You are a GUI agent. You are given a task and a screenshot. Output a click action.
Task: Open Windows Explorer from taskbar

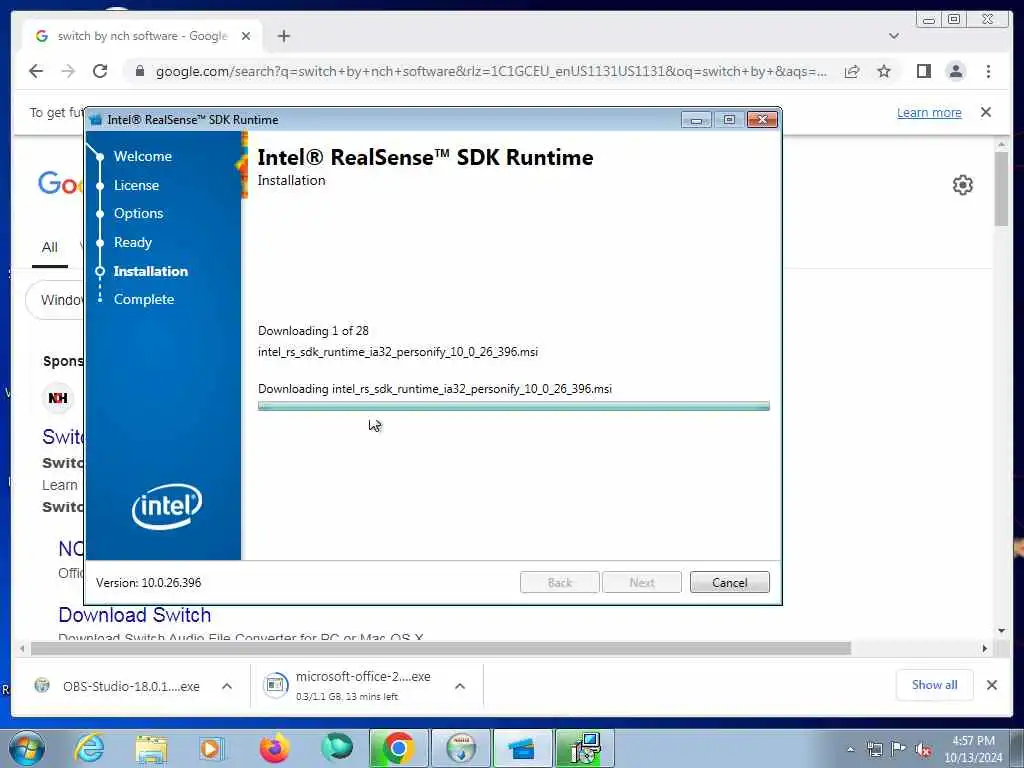point(152,748)
